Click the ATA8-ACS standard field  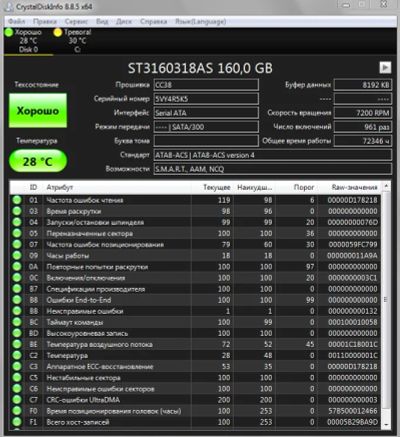coord(273,155)
